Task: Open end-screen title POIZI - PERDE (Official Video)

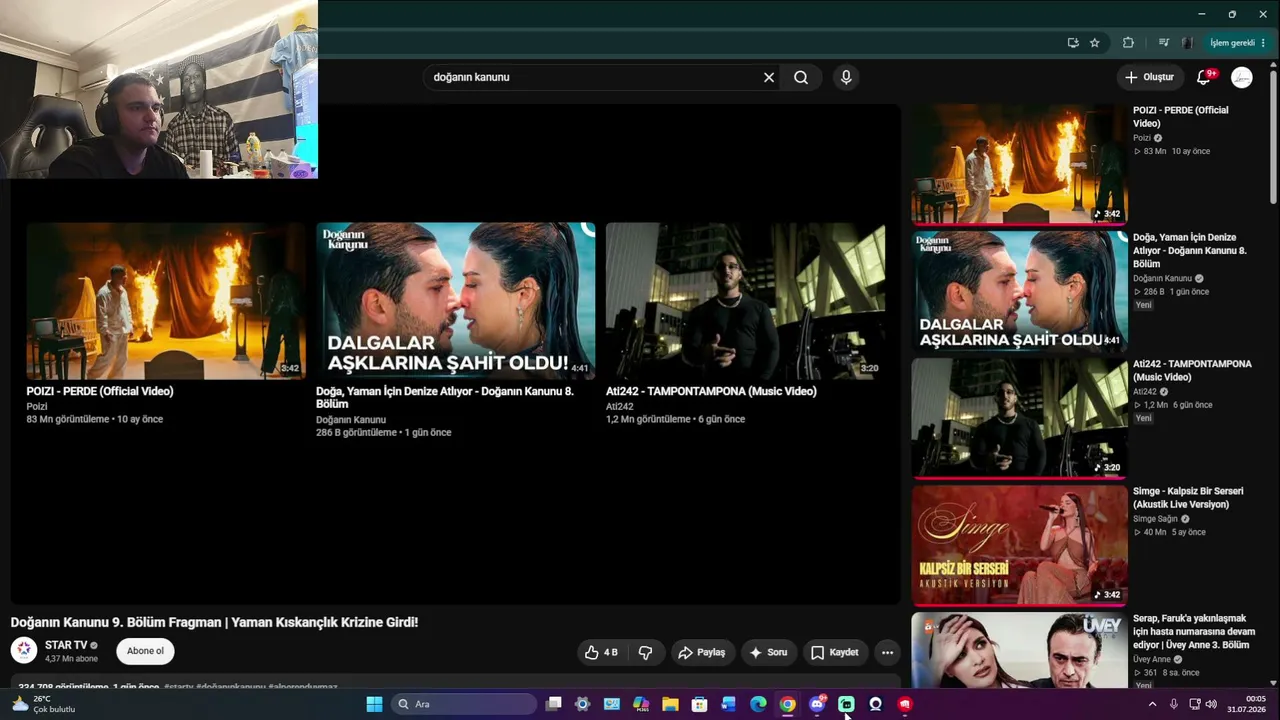Action: click(x=100, y=391)
